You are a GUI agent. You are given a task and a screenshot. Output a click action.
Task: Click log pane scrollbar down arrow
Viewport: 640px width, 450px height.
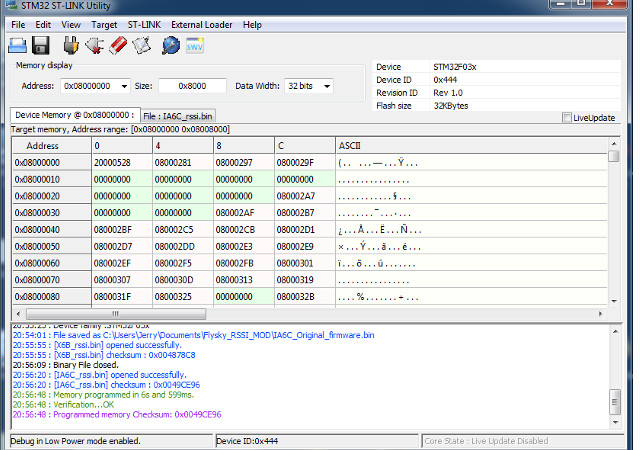tap(616, 422)
